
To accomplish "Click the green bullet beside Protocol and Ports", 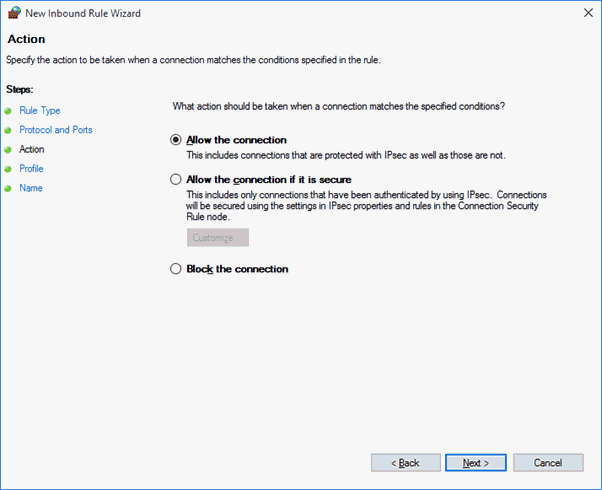I will [8, 130].
